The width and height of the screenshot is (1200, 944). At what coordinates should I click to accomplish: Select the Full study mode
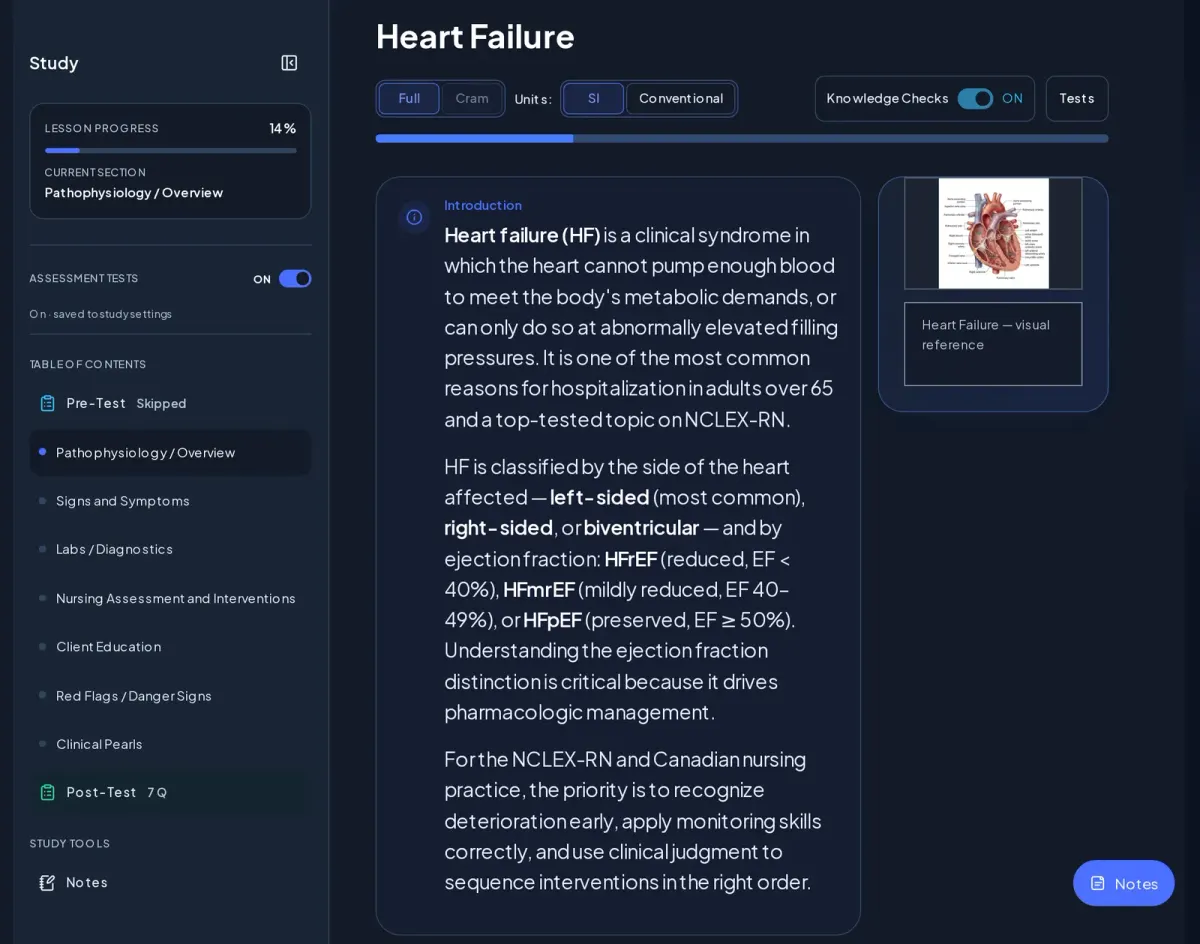point(409,98)
